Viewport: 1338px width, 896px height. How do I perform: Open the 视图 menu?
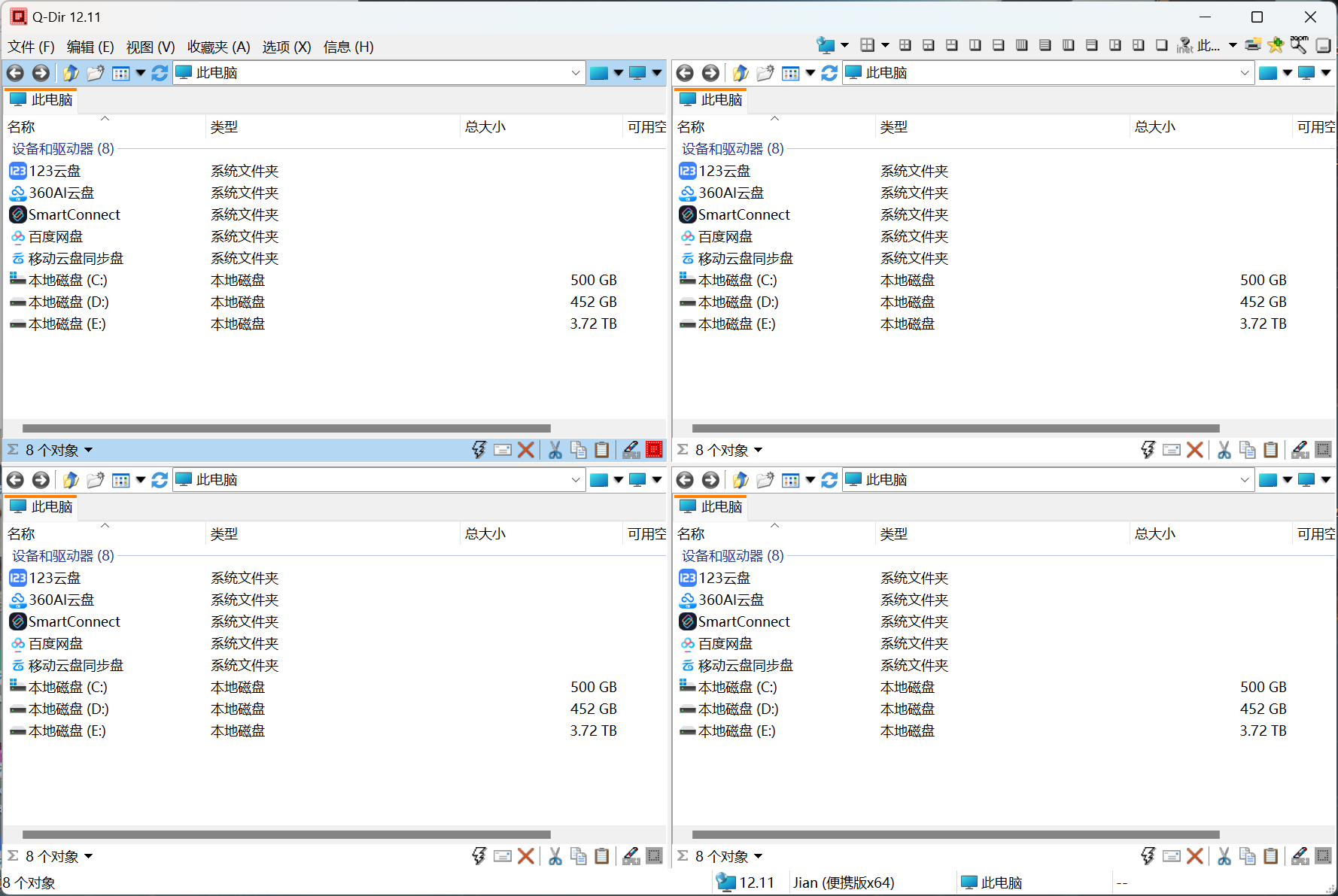pyautogui.click(x=150, y=47)
